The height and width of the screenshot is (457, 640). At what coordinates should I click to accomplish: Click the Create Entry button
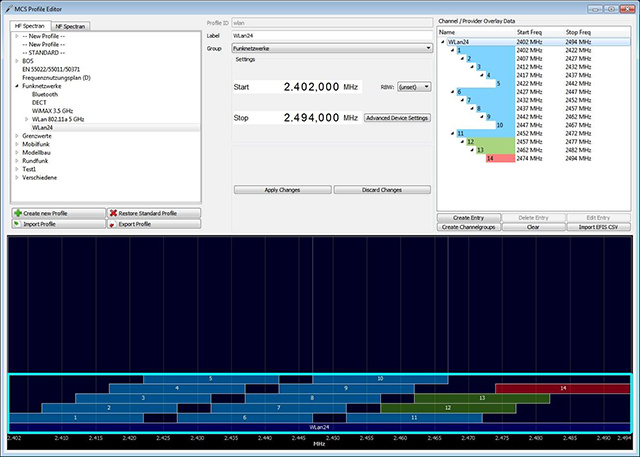(469, 218)
